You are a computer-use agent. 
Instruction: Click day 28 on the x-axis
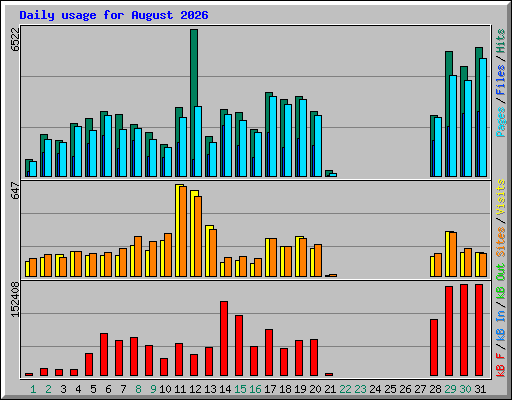[x=435, y=389]
